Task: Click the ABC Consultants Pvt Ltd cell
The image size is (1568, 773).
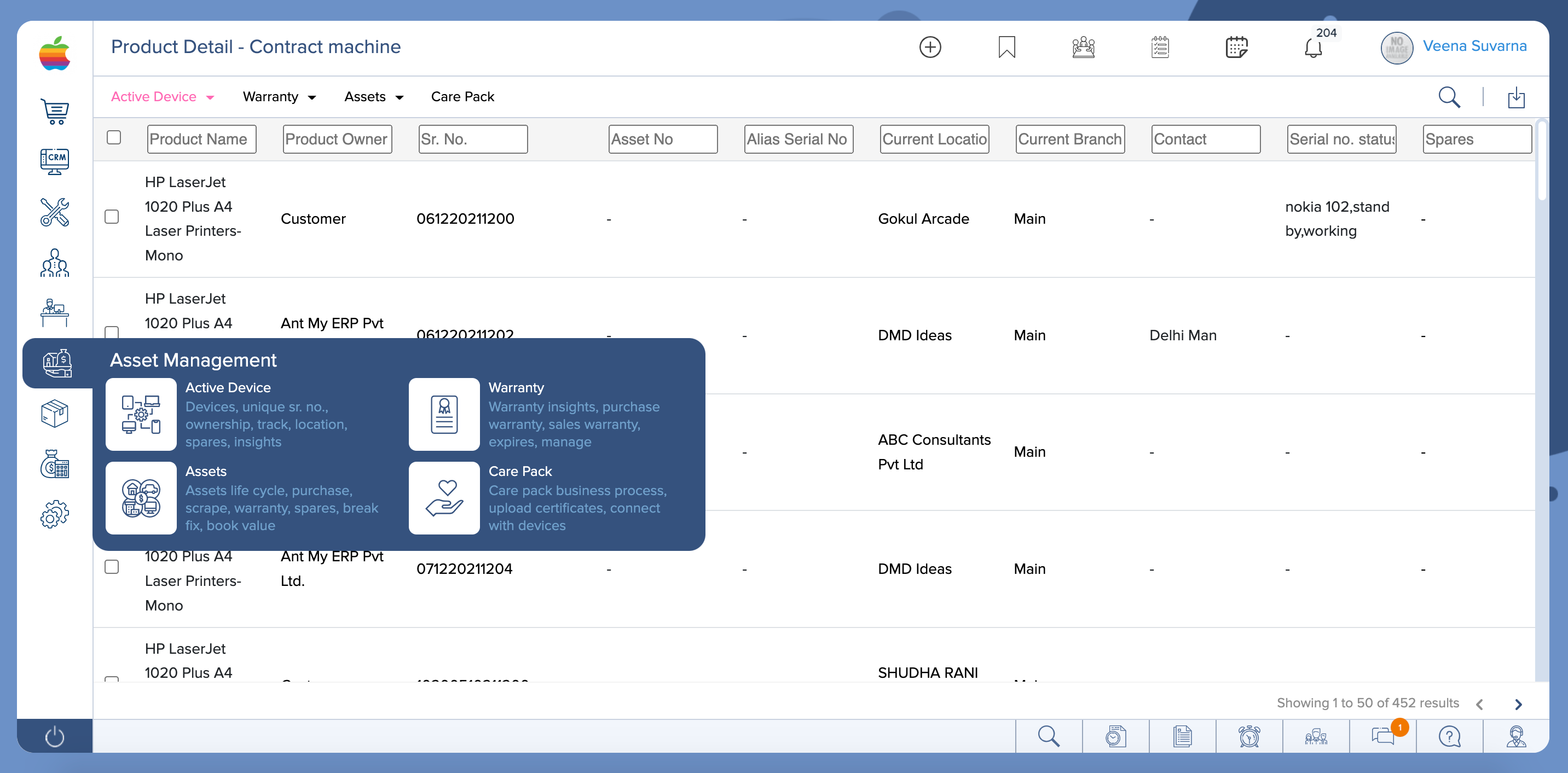Action: 934,452
